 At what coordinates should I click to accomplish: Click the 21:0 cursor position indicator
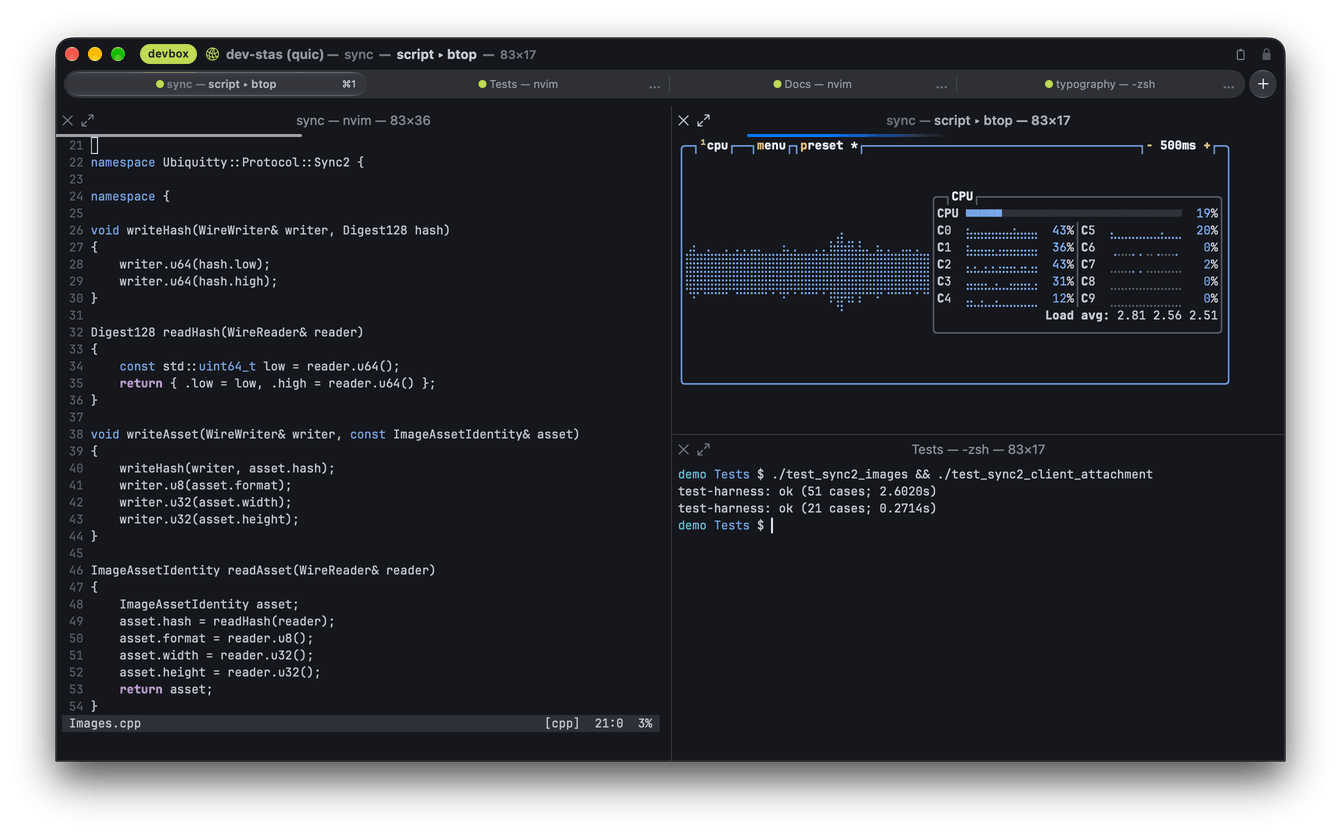609,723
